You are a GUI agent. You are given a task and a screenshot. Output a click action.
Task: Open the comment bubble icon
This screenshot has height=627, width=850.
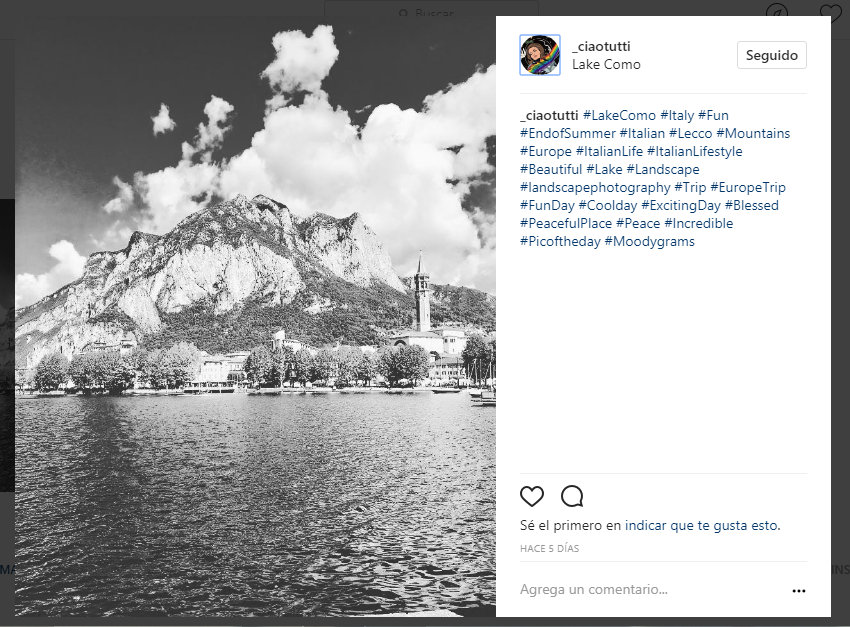572,496
